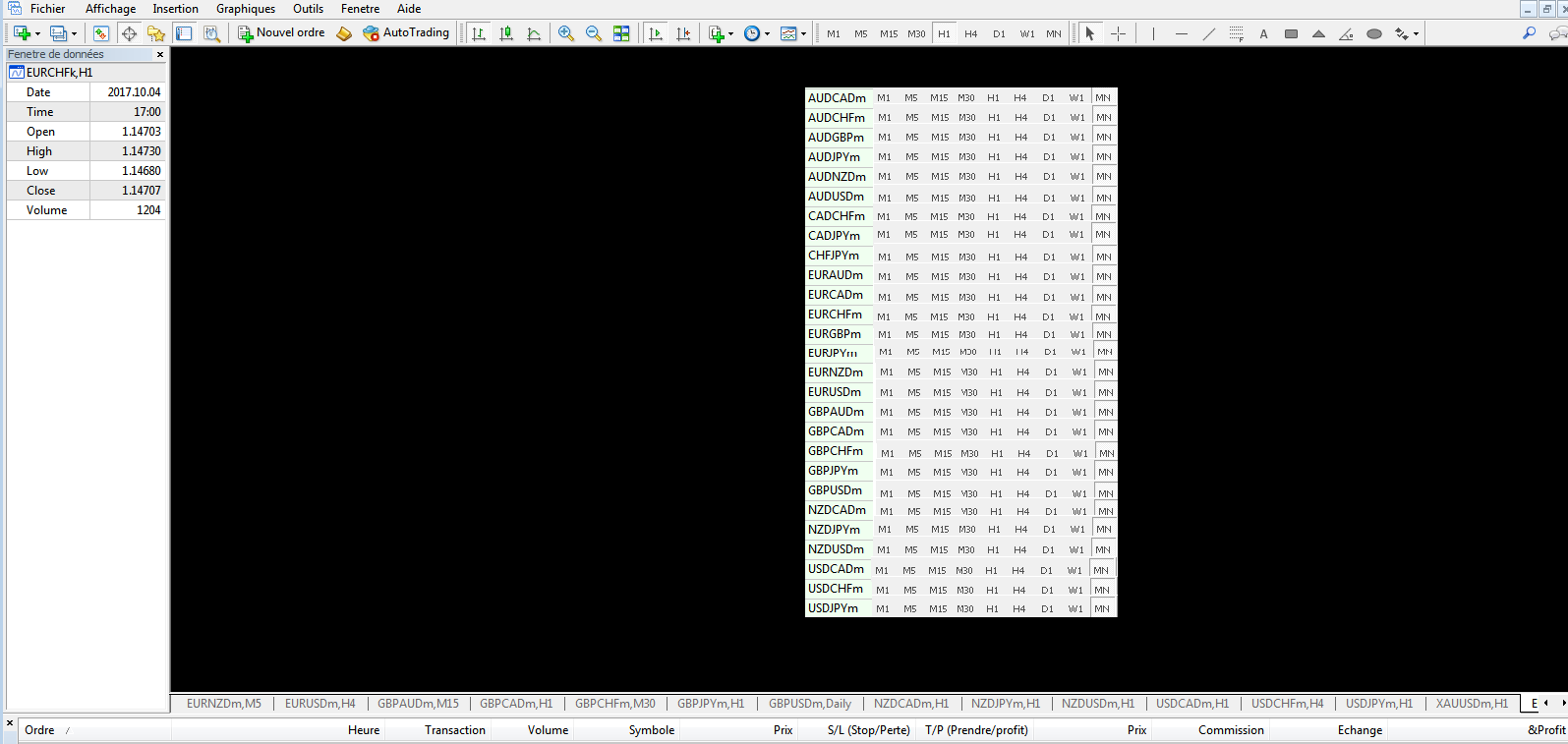Image resolution: width=1568 pixels, height=744 pixels.
Task: Close the Fenetre de données panel
Action: pos(160,54)
